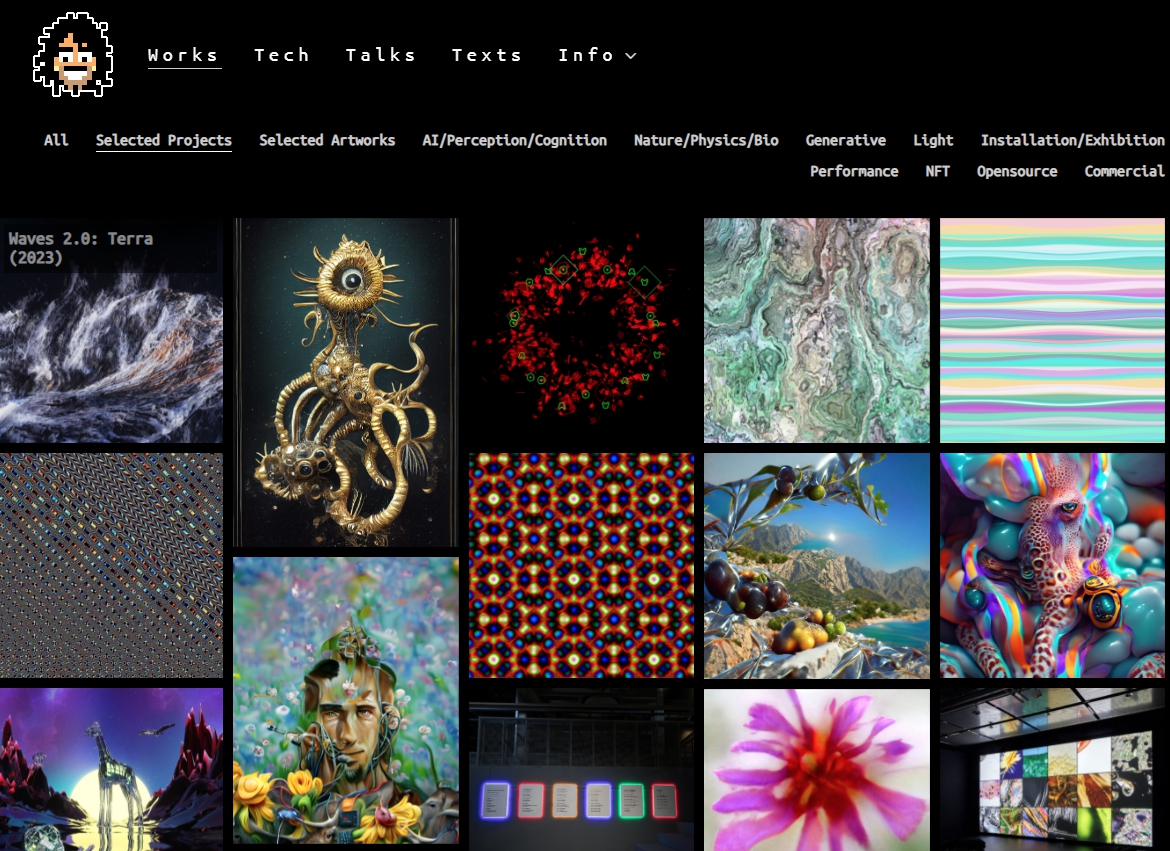Open the Works page
Screen dimensions: 1170x851
pyautogui.click(x=184, y=55)
